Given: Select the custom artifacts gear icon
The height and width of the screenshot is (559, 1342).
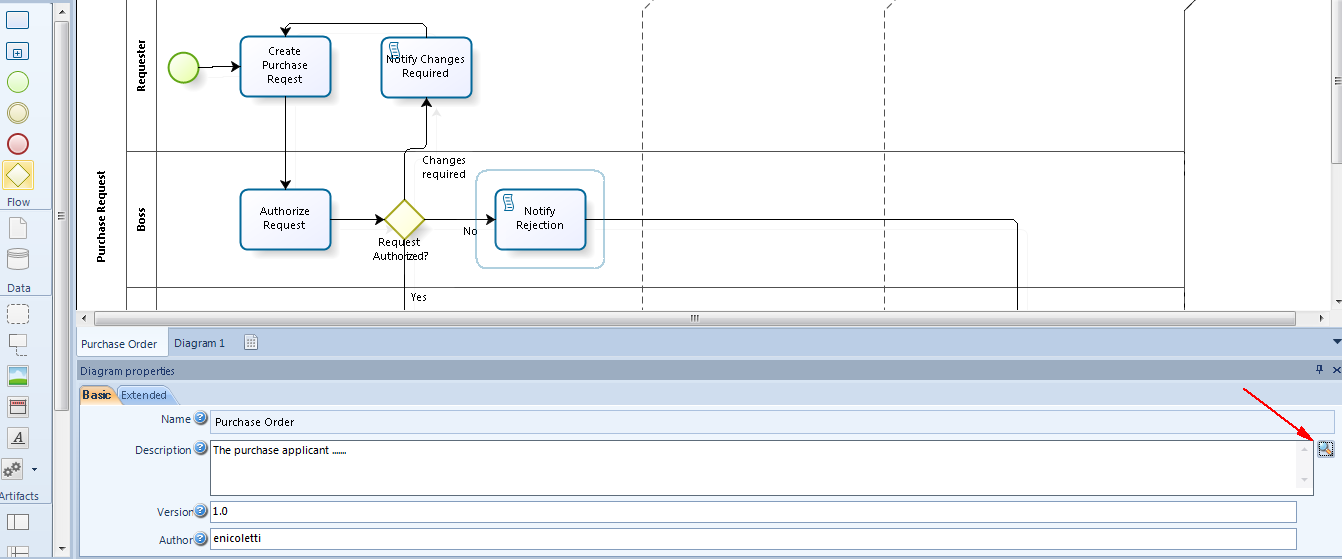Looking at the screenshot, I should pyautogui.click(x=13, y=469).
